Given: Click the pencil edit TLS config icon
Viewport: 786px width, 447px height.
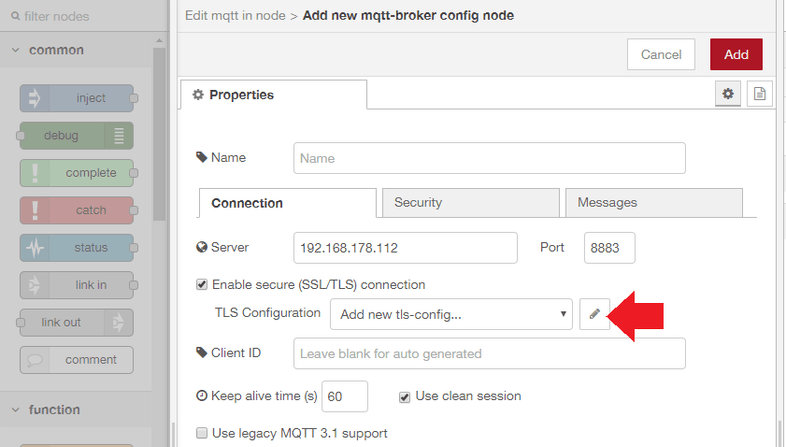Looking at the screenshot, I should [x=594, y=314].
